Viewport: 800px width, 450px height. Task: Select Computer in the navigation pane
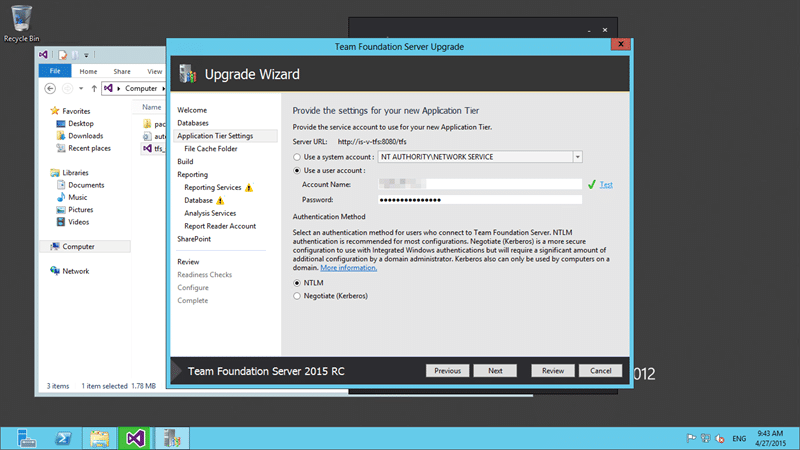[x=84, y=246]
